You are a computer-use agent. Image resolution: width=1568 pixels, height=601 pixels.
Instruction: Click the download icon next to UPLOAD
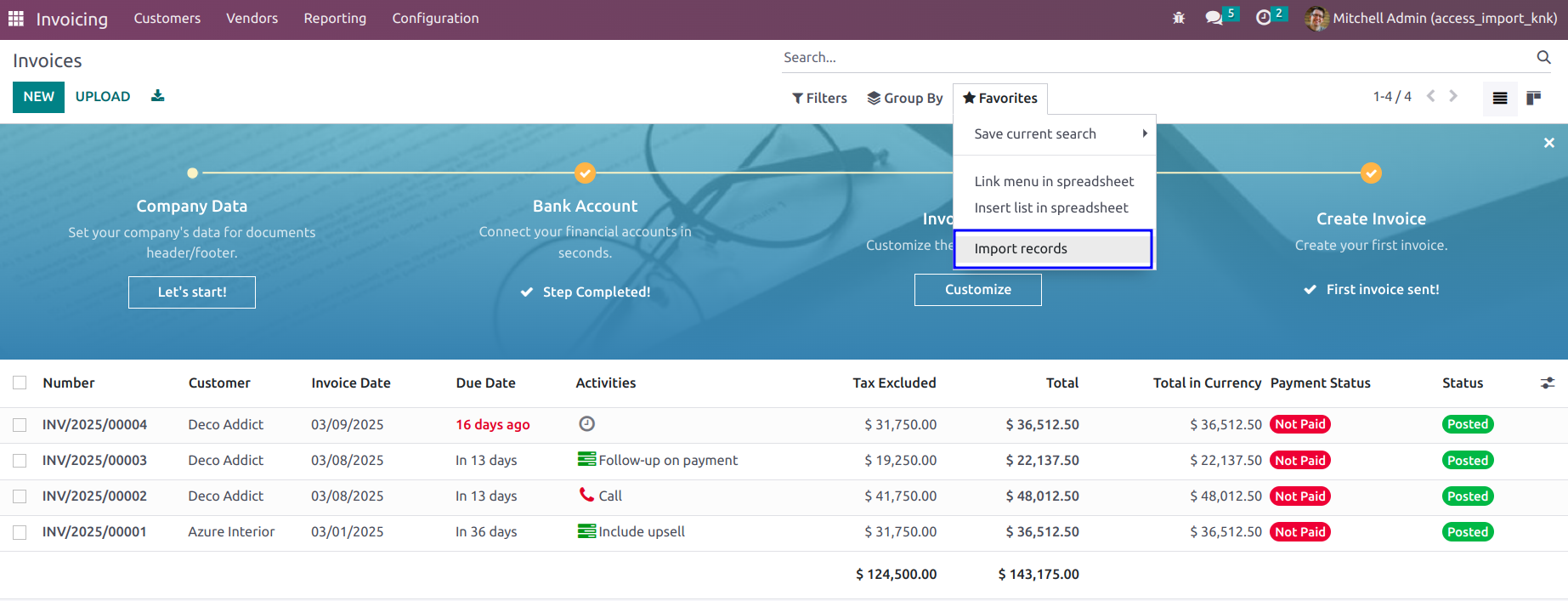(x=157, y=96)
